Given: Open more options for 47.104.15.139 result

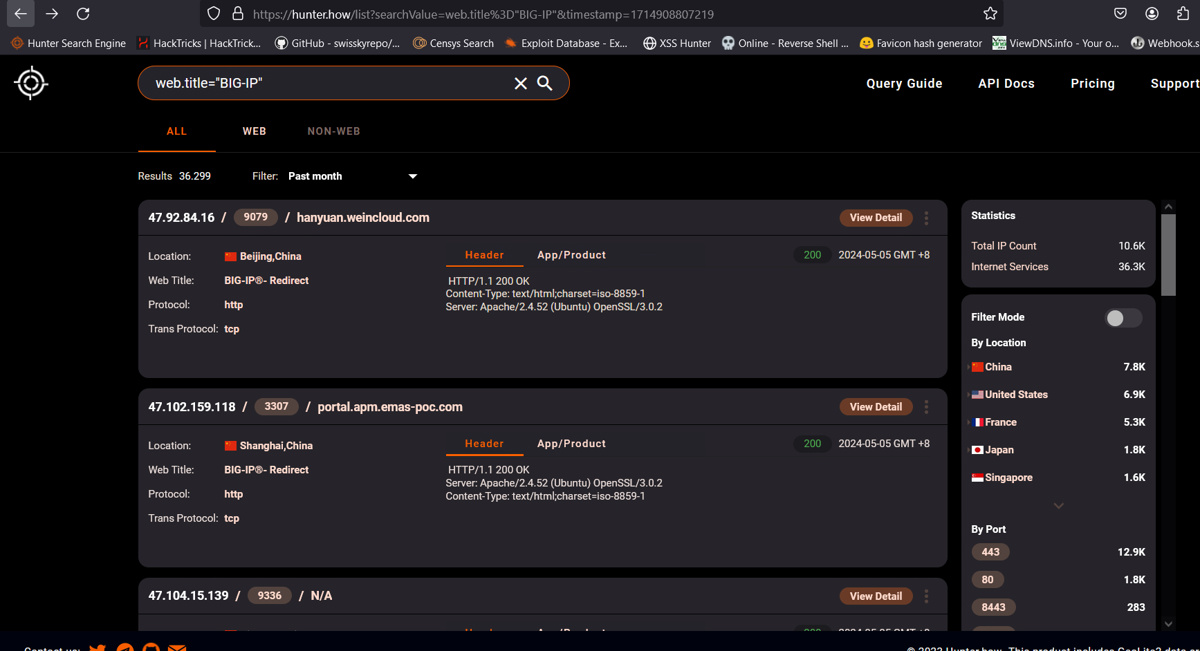Looking at the screenshot, I should [x=926, y=596].
